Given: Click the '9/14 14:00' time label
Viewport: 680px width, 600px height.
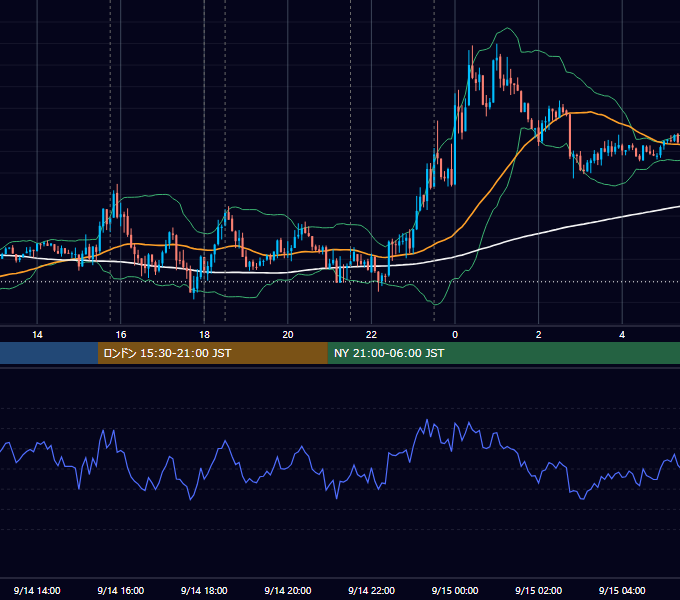Looking at the screenshot, I should [37, 590].
